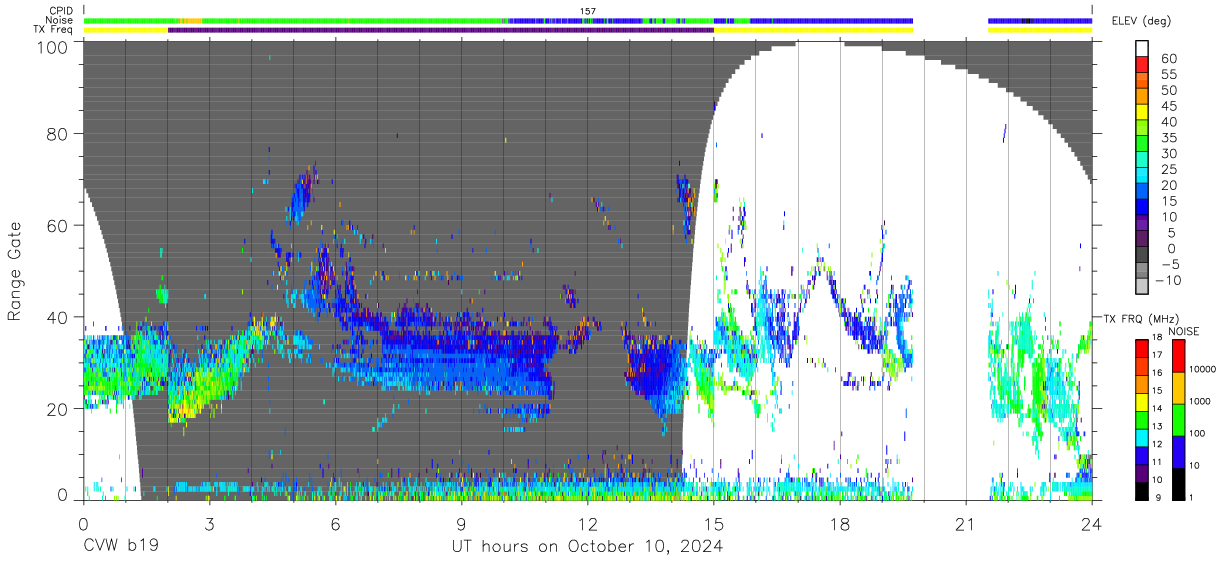Click the yellow 40-45 degree elevation swatch
The width and height of the screenshot is (1228, 567).
(x=1143, y=112)
